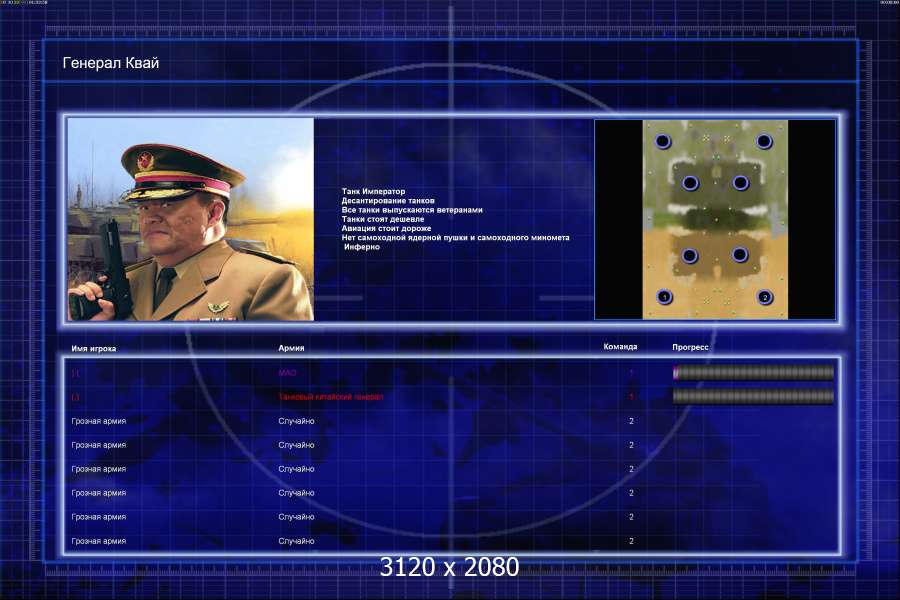
Task: Select the "Прогресс" column header
Action: 690,348
